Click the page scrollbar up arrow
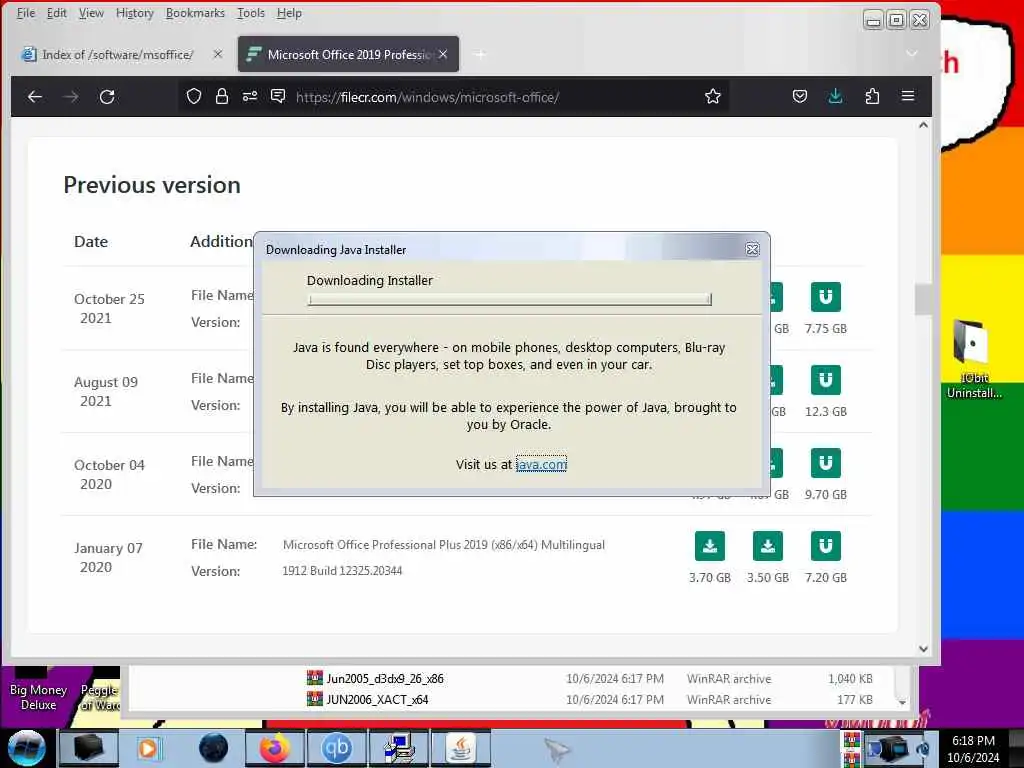 coord(923,125)
